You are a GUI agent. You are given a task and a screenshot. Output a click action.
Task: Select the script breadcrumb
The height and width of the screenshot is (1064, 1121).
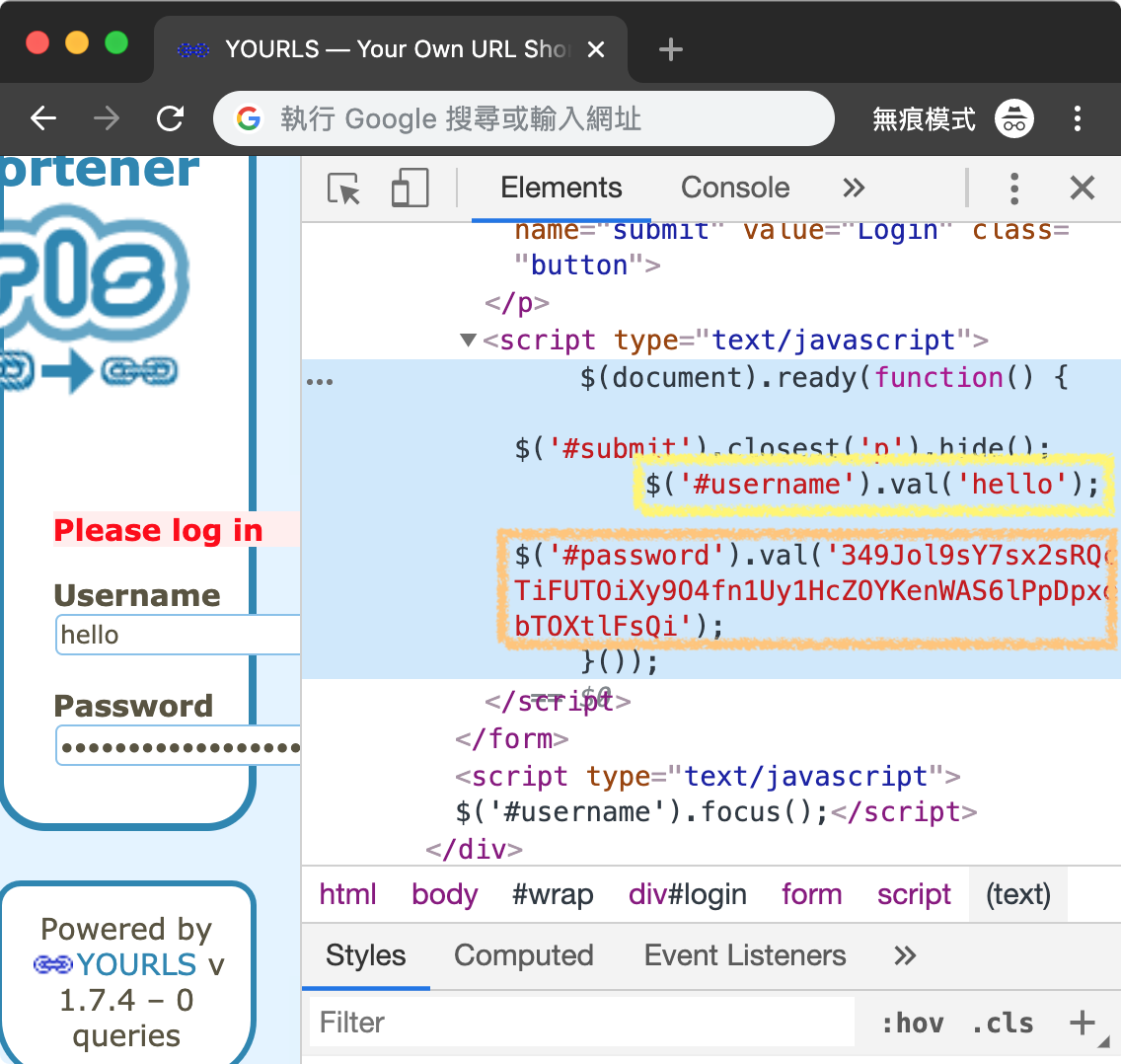click(x=914, y=894)
